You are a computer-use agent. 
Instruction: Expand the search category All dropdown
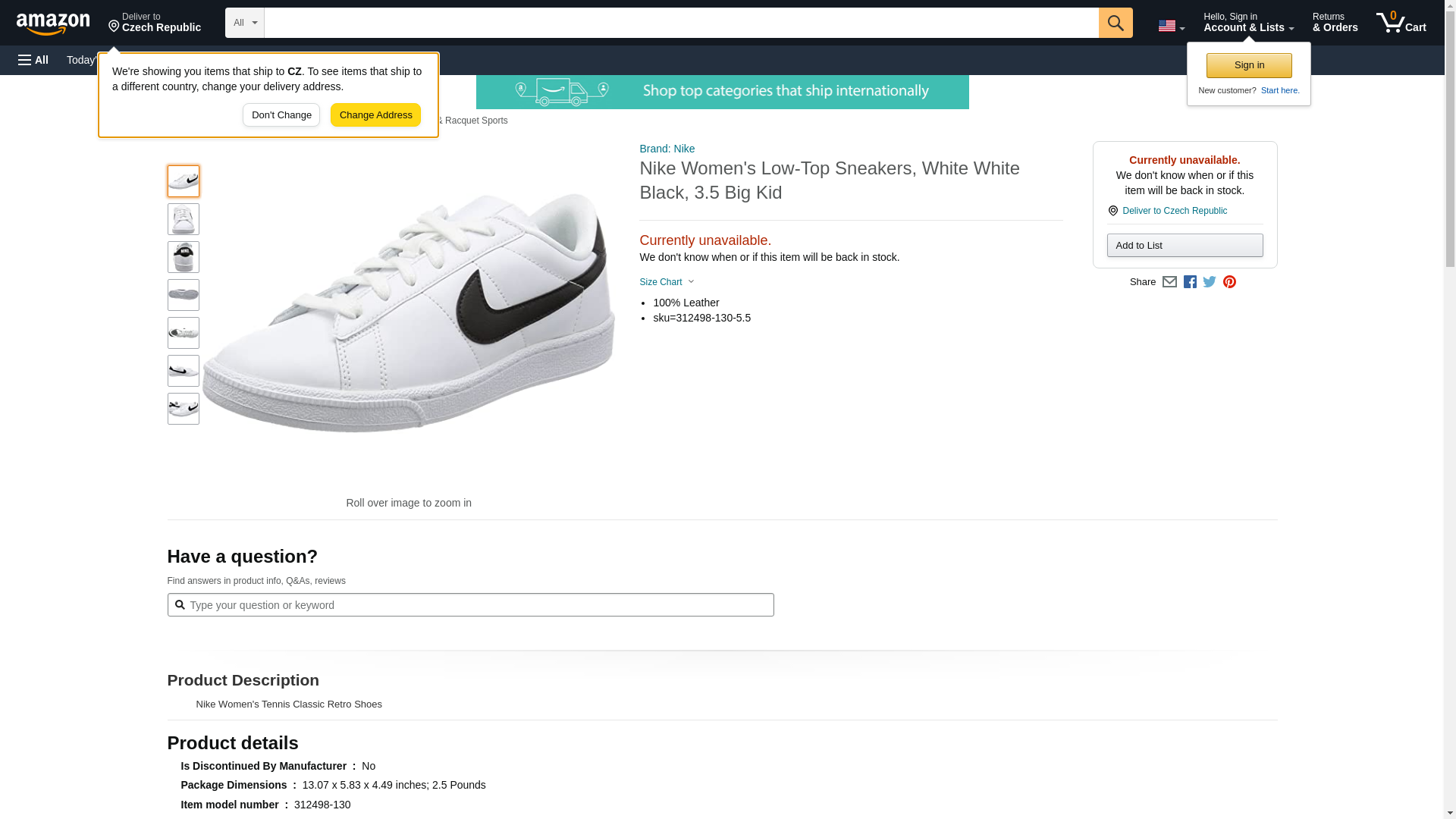[244, 23]
